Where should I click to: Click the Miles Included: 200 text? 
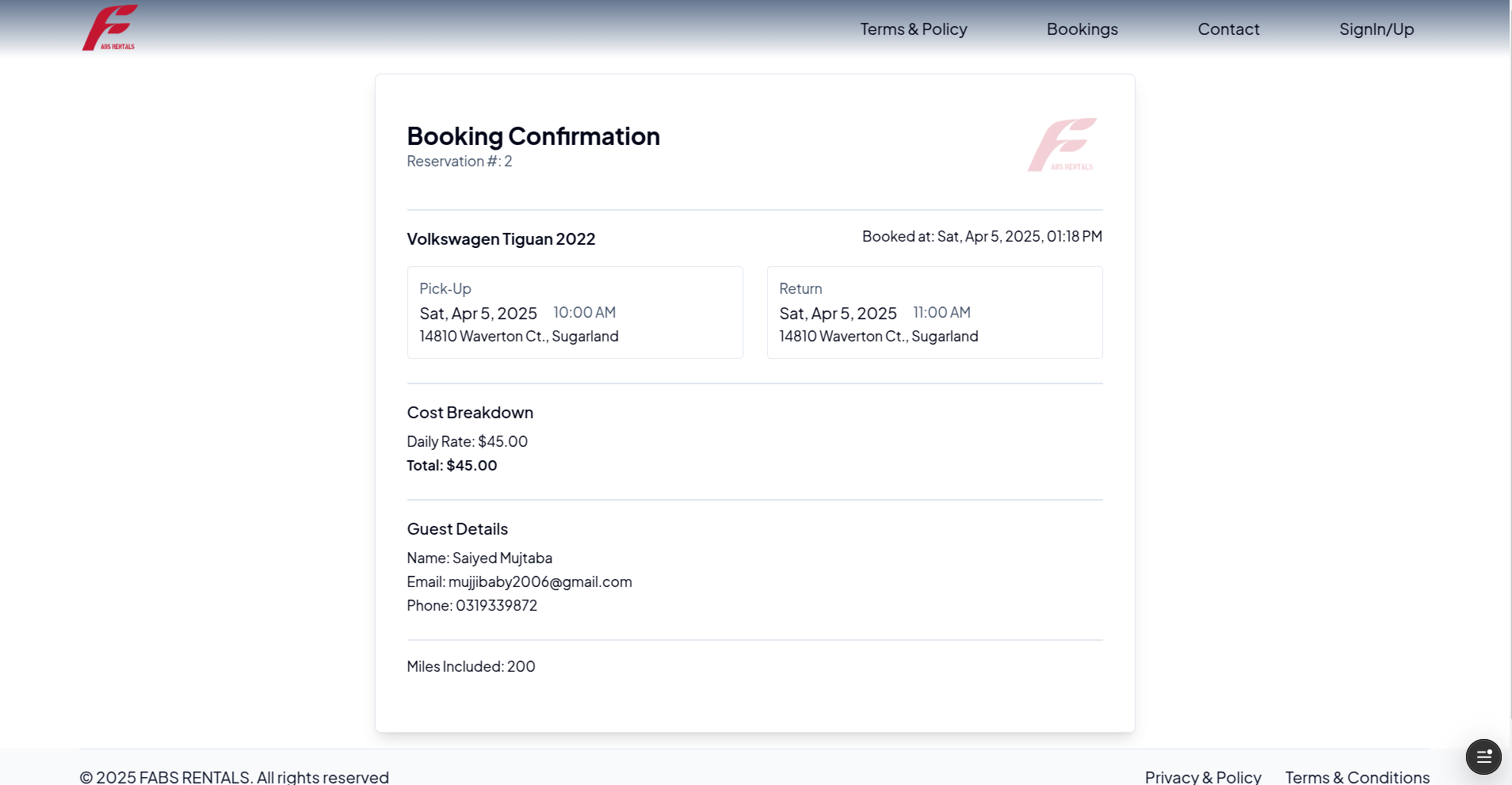(x=472, y=667)
